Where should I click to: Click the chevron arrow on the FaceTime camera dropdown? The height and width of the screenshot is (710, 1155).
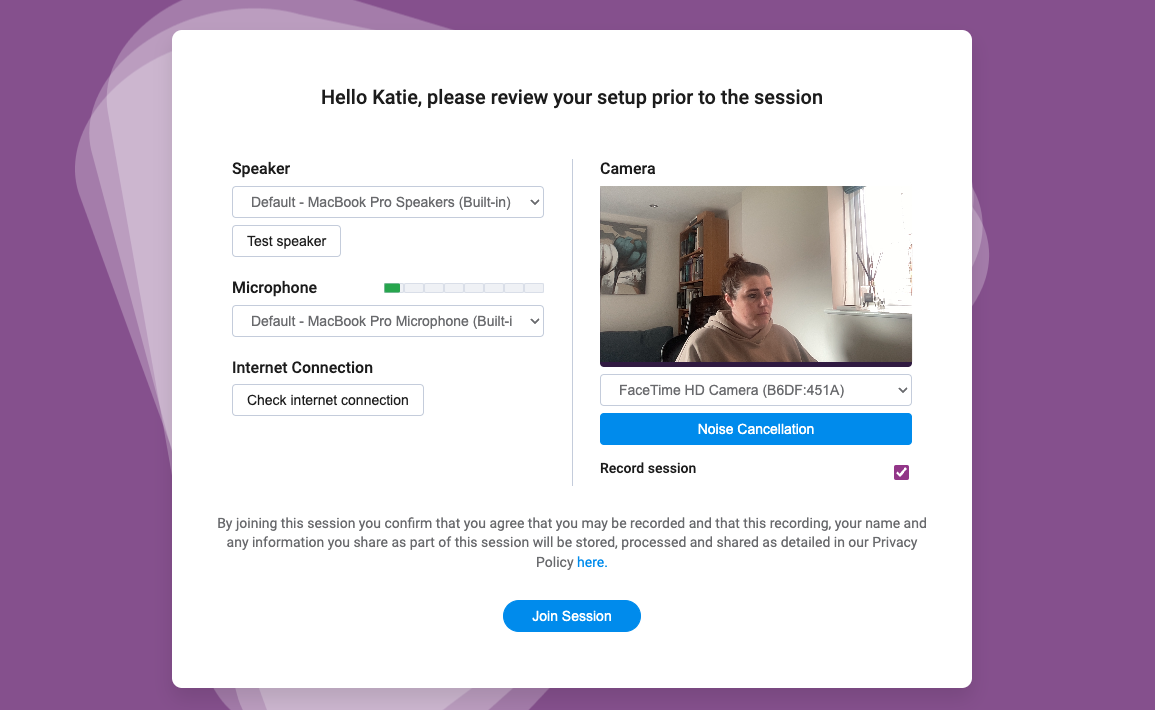click(902, 390)
